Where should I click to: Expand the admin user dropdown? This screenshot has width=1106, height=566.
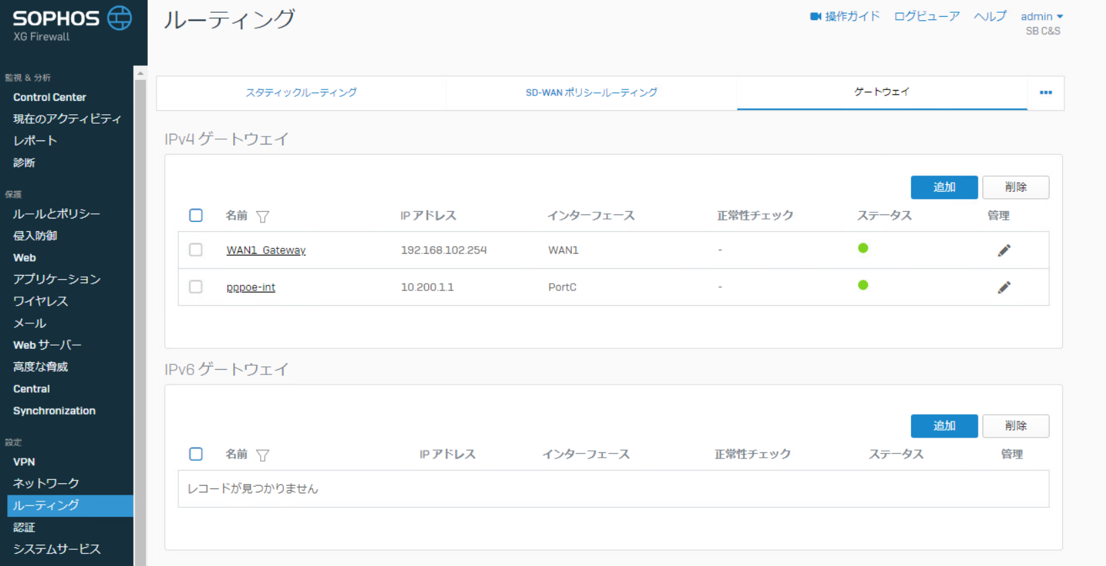point(1042,16)
